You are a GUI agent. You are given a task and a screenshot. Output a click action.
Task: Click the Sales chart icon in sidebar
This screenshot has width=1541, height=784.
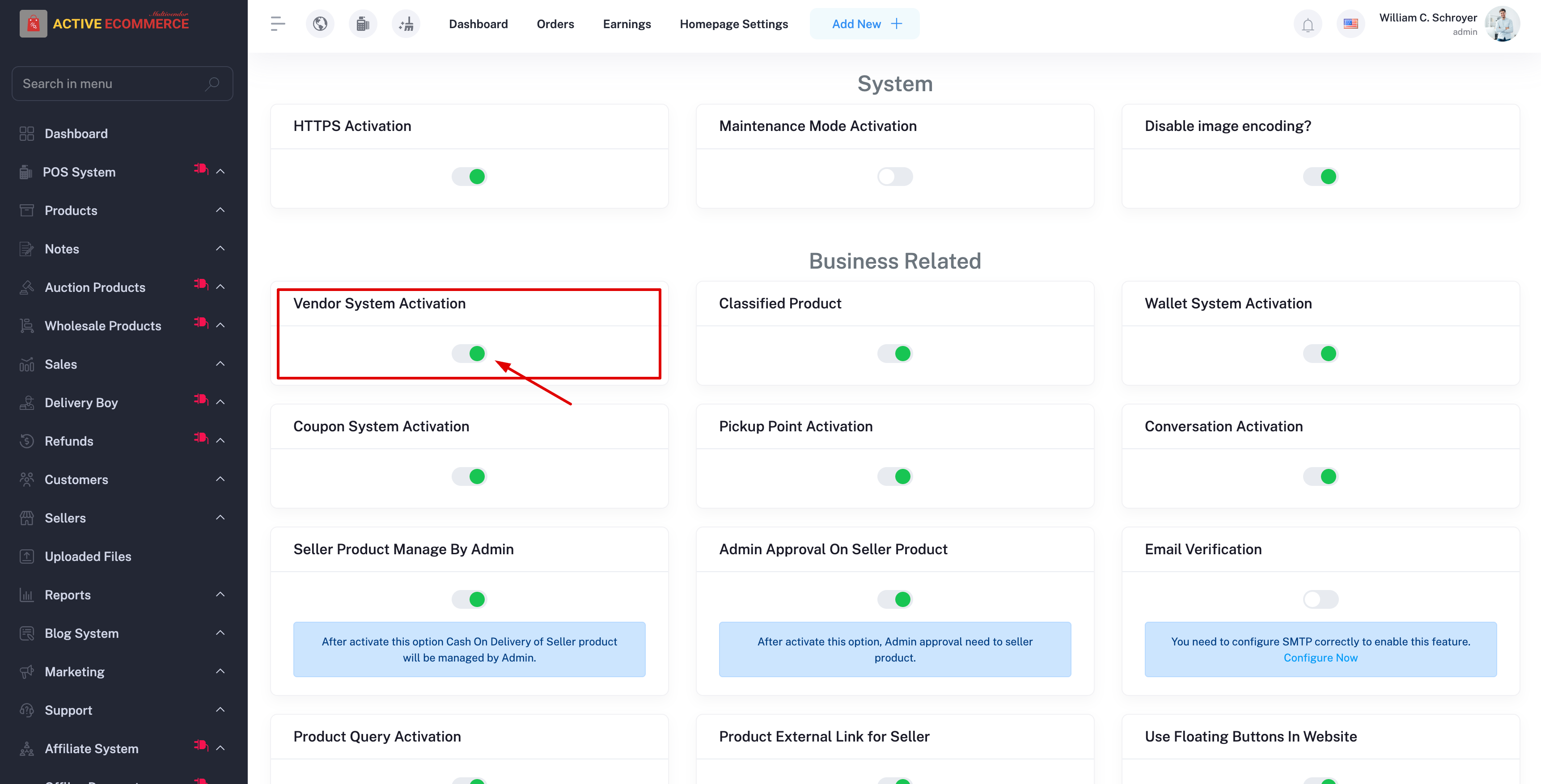[x=26, y=364]
